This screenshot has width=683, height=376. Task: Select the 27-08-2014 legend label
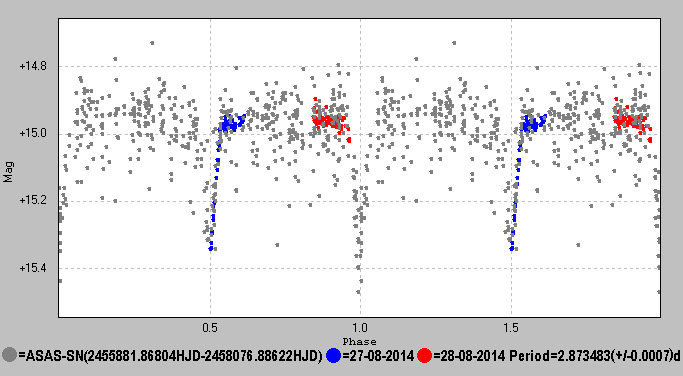click(x=378, y=356)
